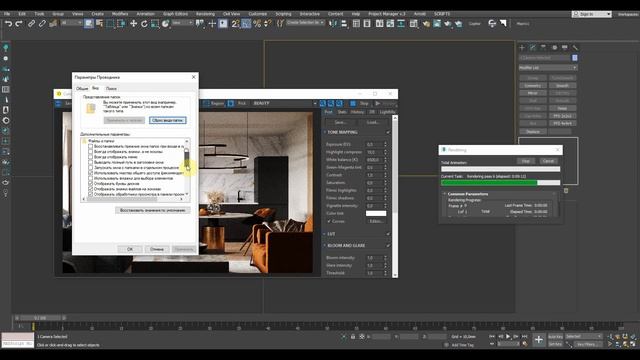The height and width of the screenshot is (360, 640).
Task: Click Cancel in the Rendering dialog
Action: [548, 161]
